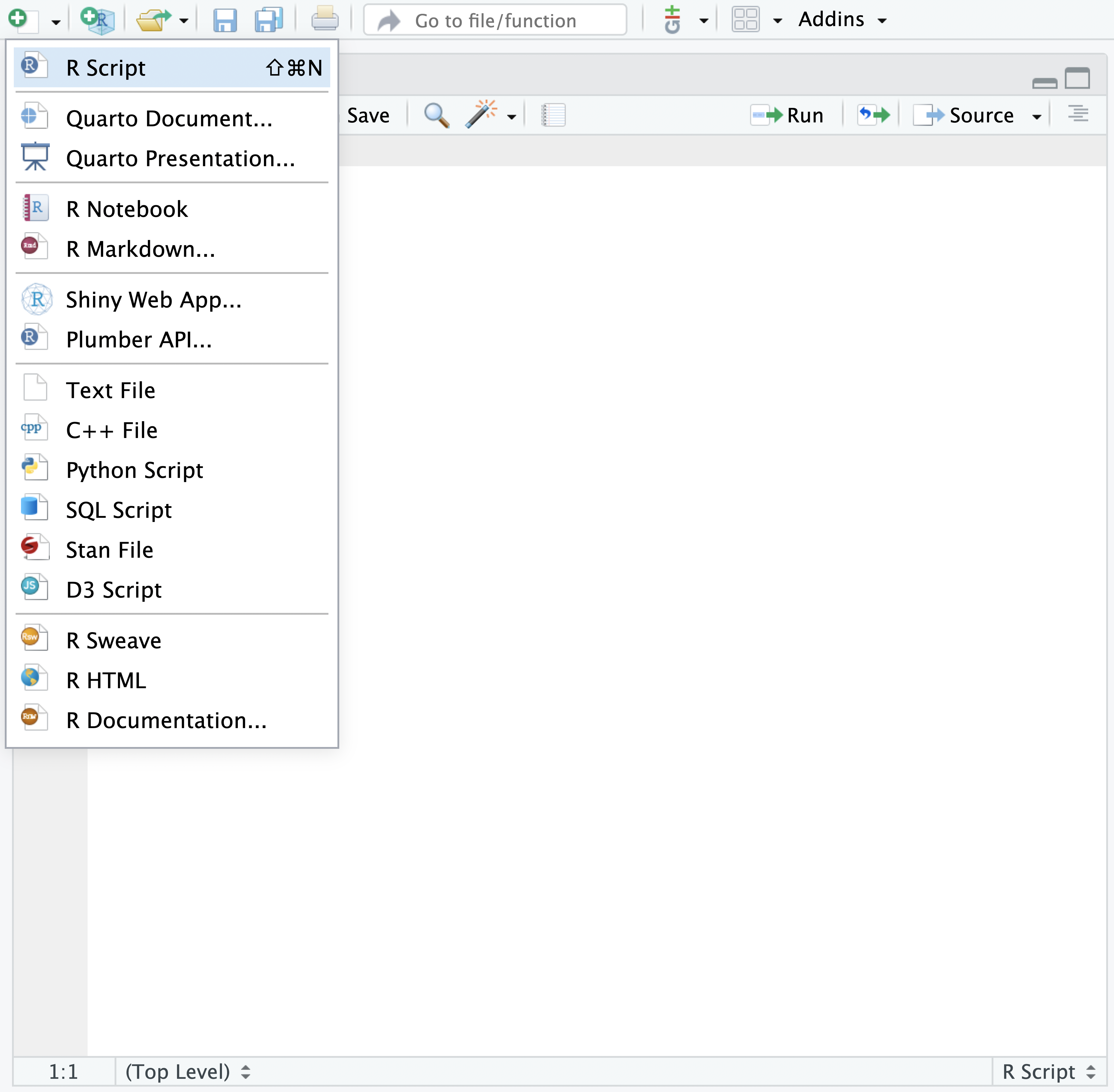Click the version control Git icon
1114x1092 pixels.
point(672,21)
